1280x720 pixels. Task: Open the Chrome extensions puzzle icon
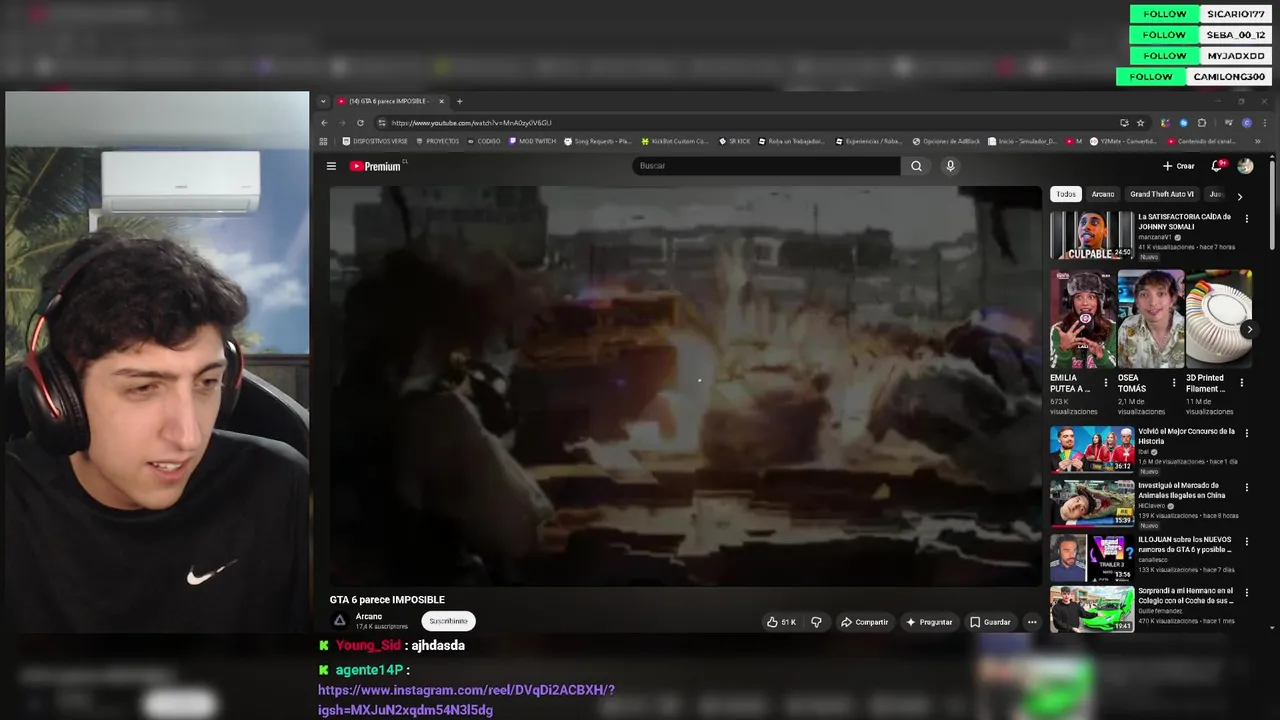[x=1202, y=123]
